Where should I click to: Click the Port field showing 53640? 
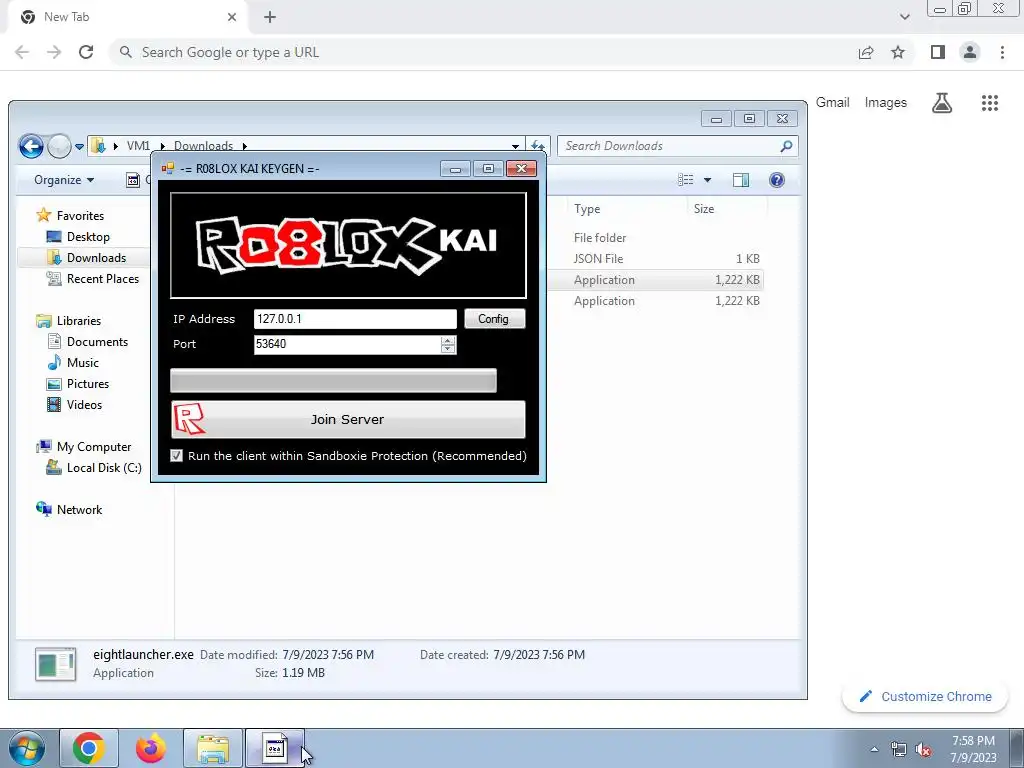tap(347, 344)
